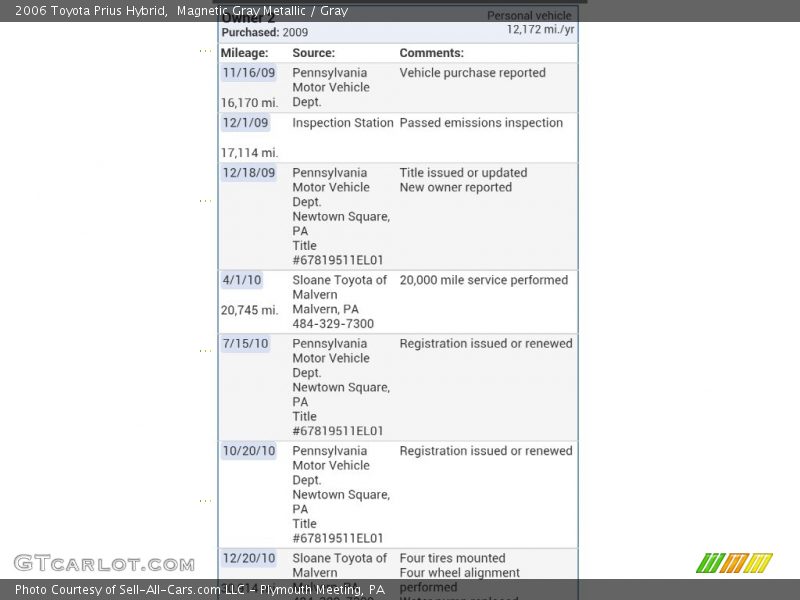Click 'Passed emissions inspection' comment
800x600 pixels.
(x=481, y=122)
